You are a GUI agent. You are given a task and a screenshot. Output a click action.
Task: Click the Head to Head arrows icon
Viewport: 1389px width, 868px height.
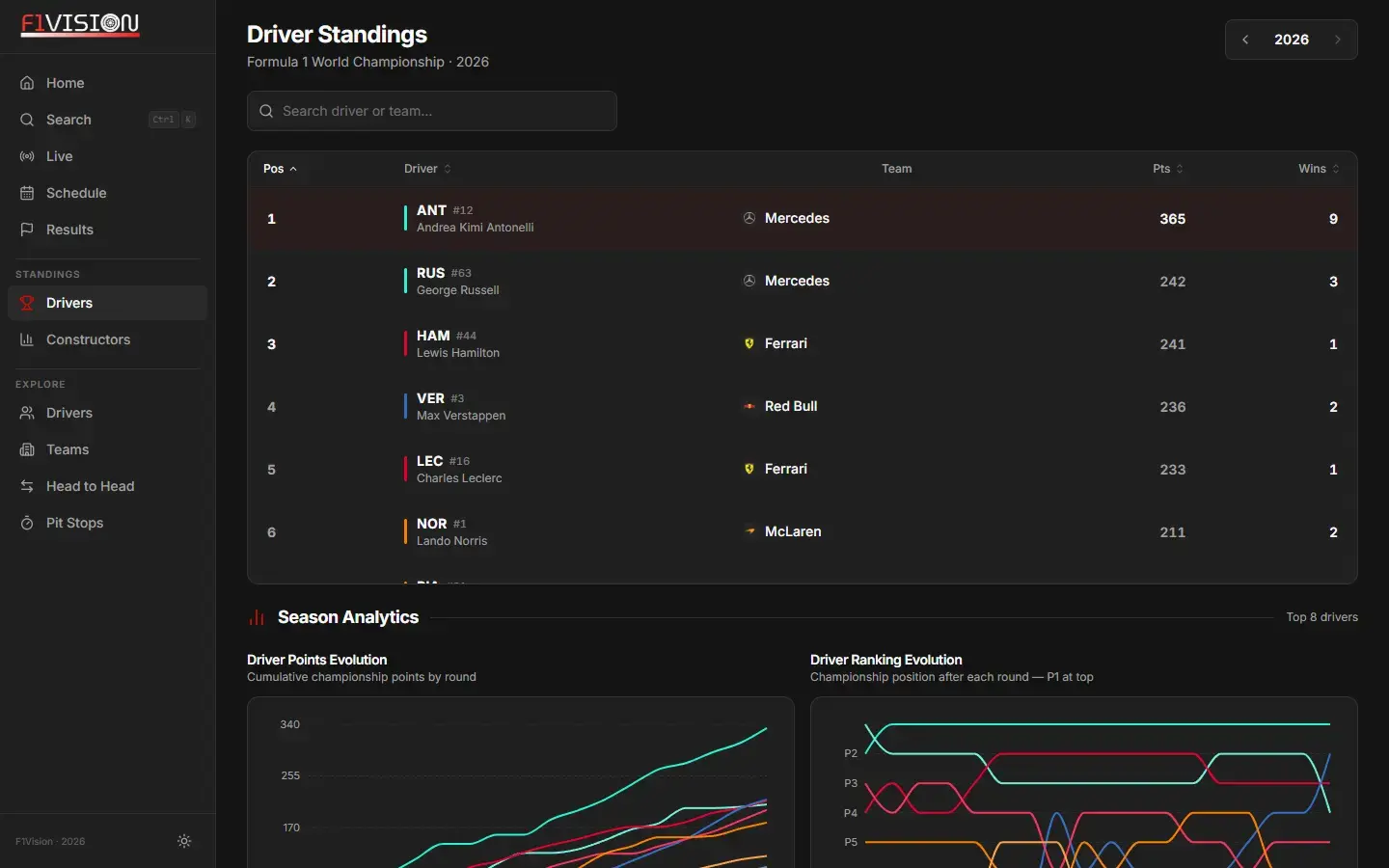(x=27, y=486)
